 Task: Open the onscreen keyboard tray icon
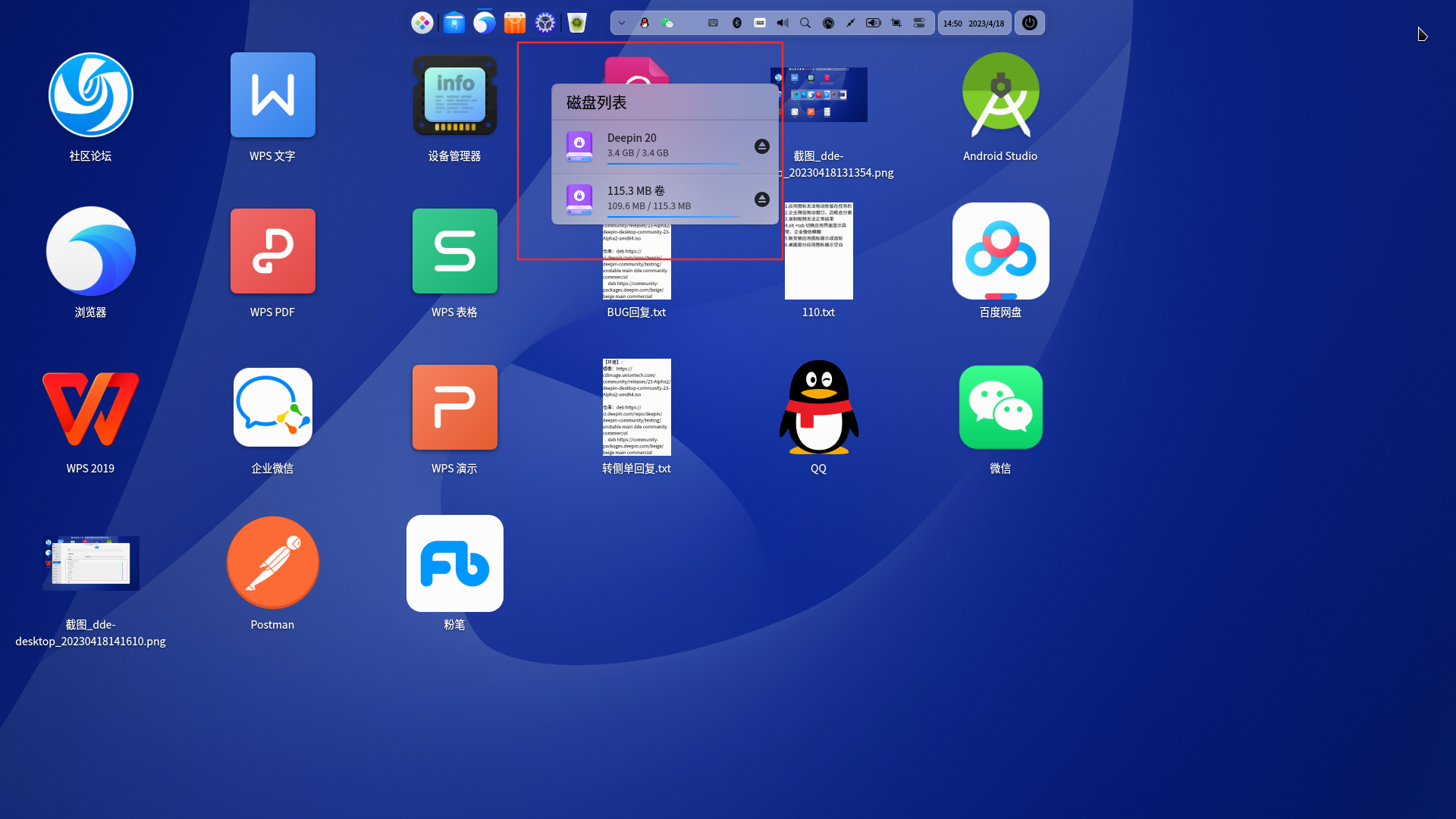714,23
